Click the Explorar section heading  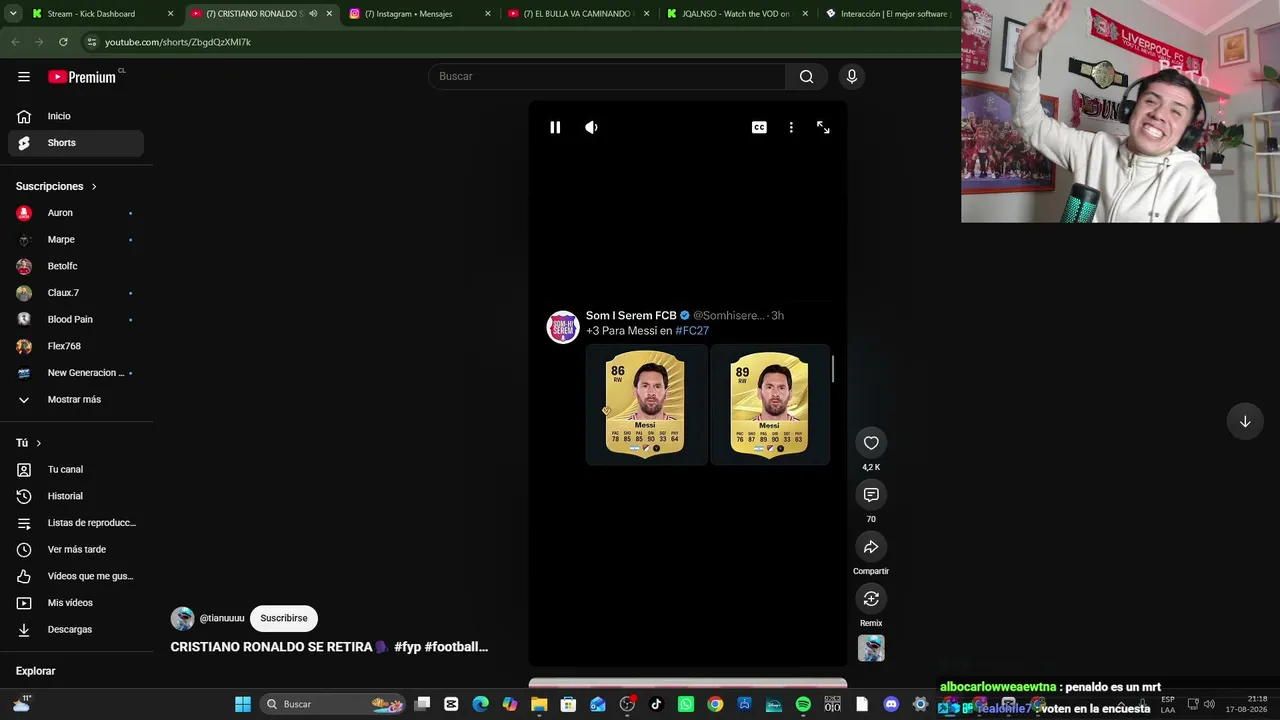point(35,671)
